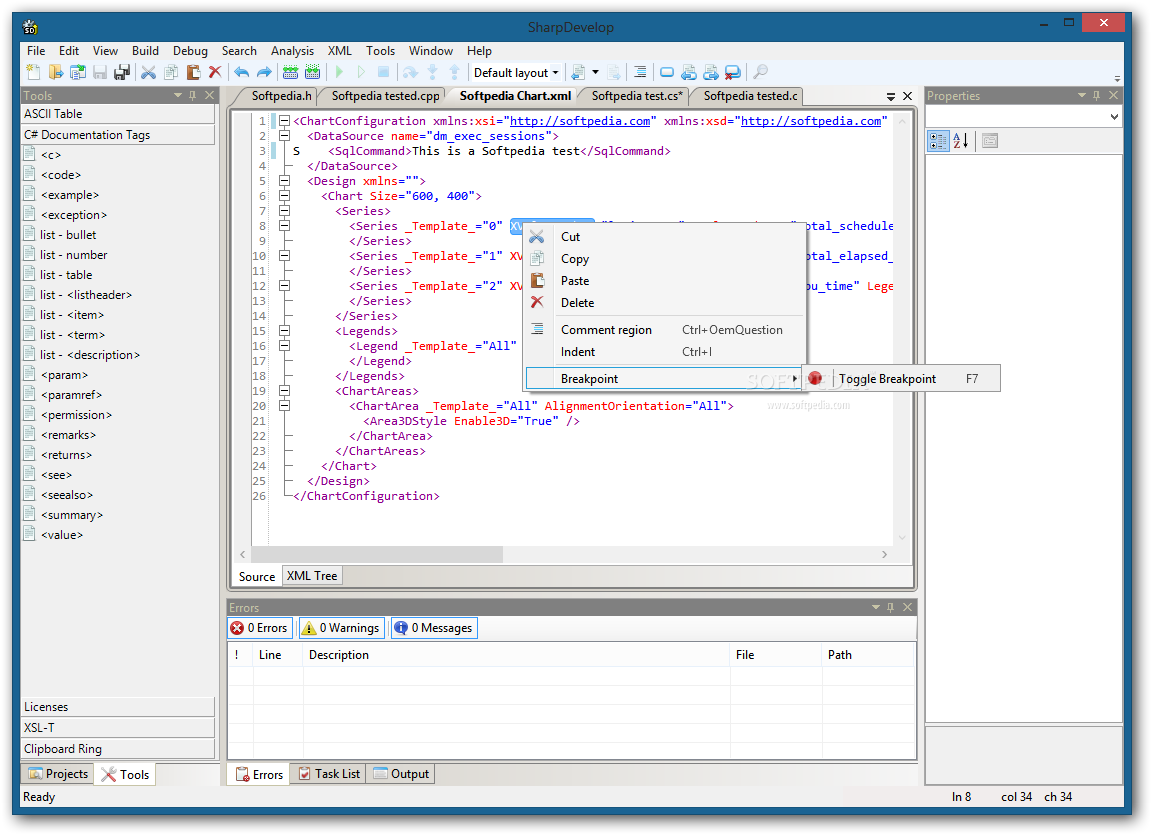This screenshot has height=835, width=1152.
Task: Open the Output bottom tab
Action: coord(401,774)
